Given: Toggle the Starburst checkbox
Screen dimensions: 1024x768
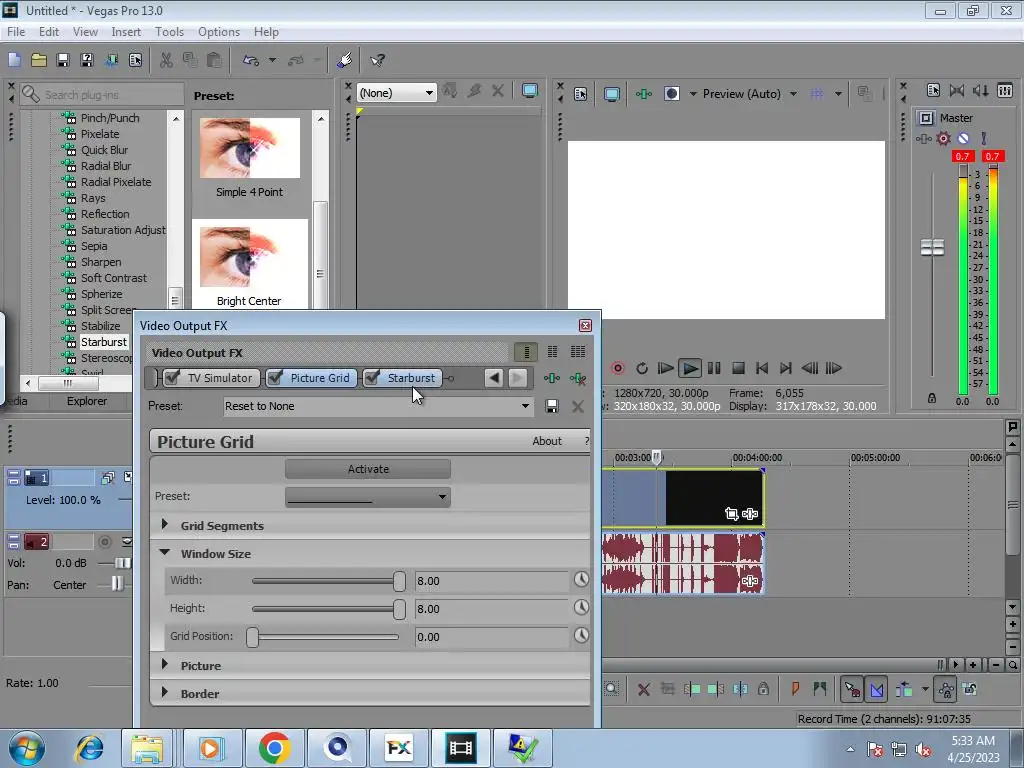Looking at the screenshot, I should [x=372, y=377].
